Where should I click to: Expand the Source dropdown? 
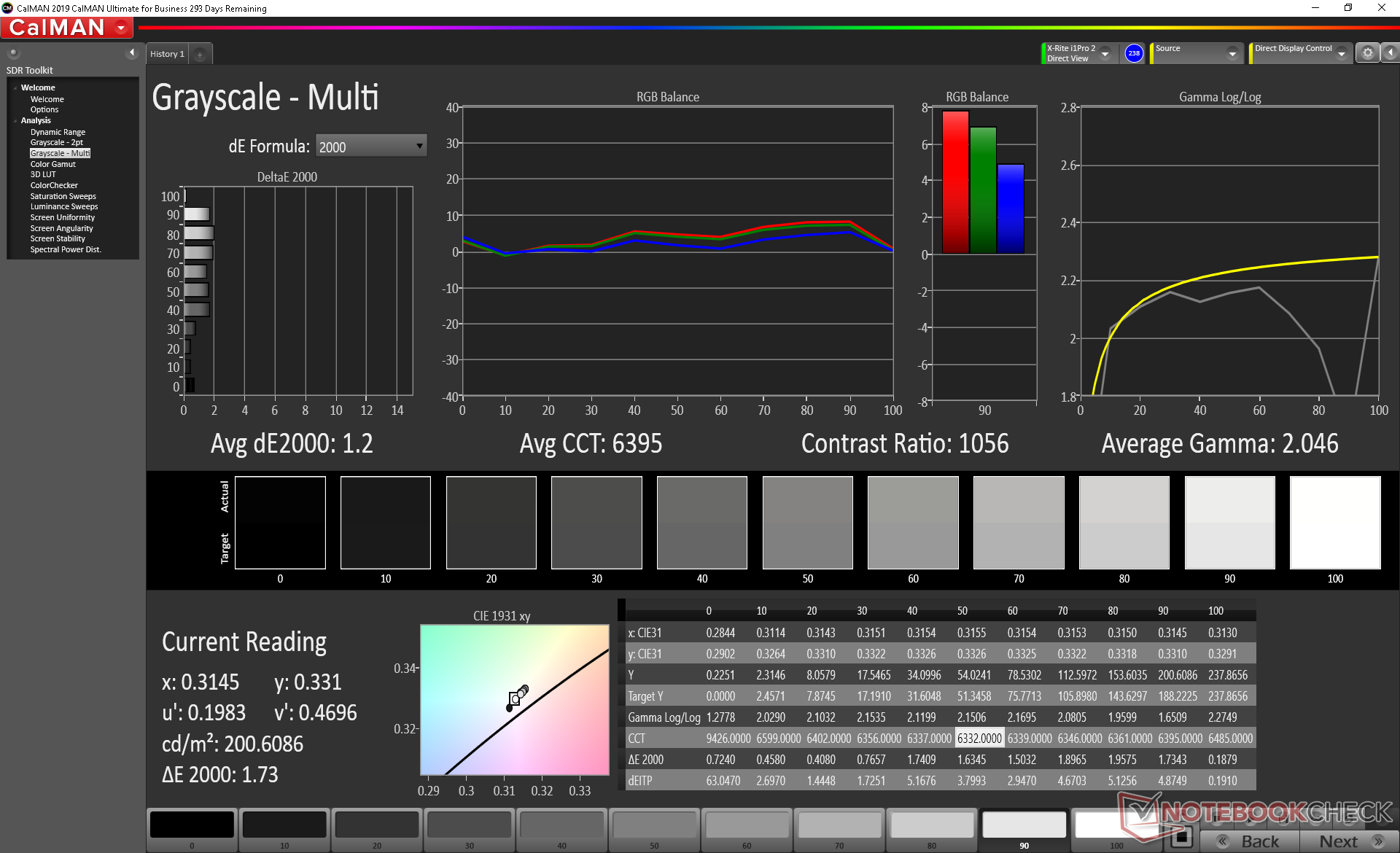[x=1232, y=54]
